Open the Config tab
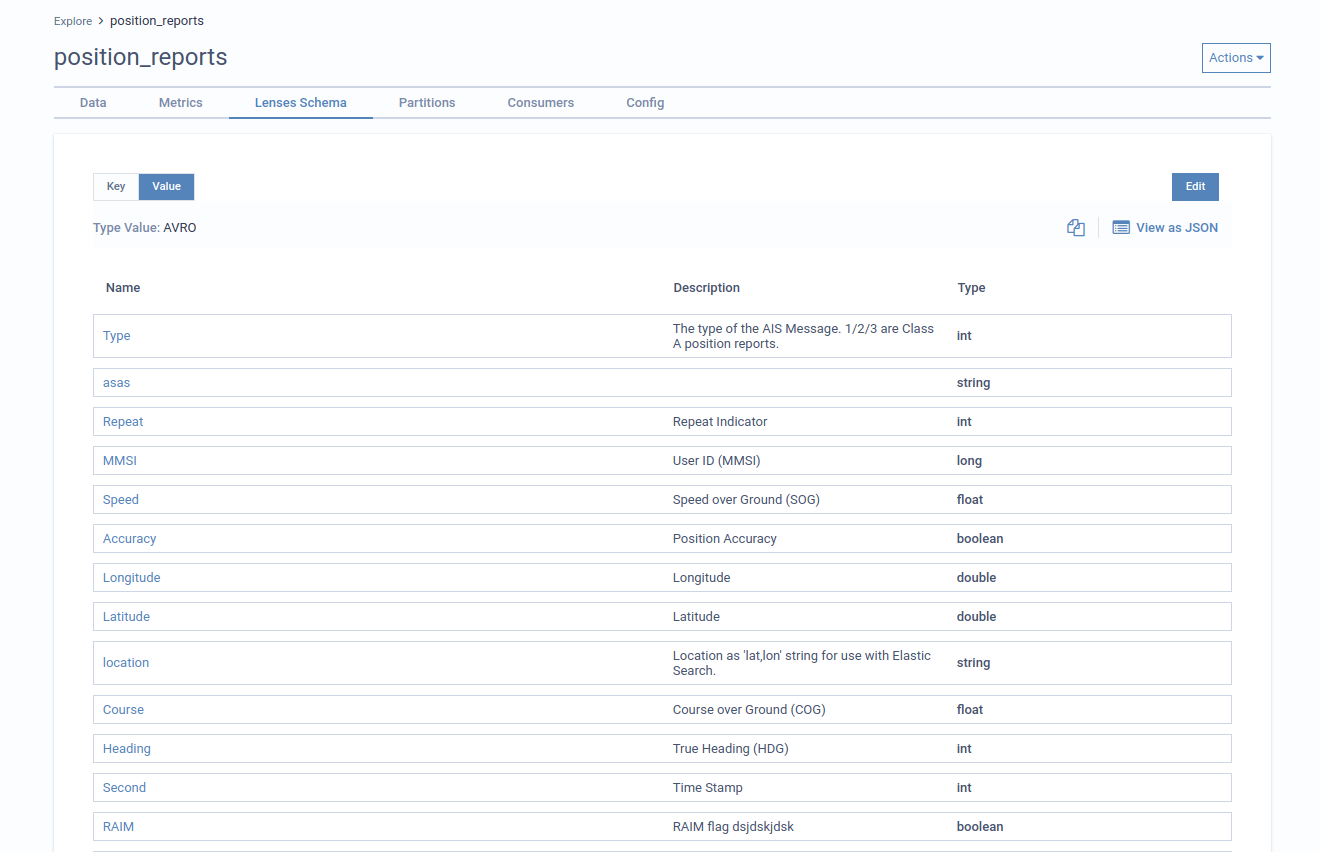The width and height of the screenshot is (1320, 852). tap(645, 103)
